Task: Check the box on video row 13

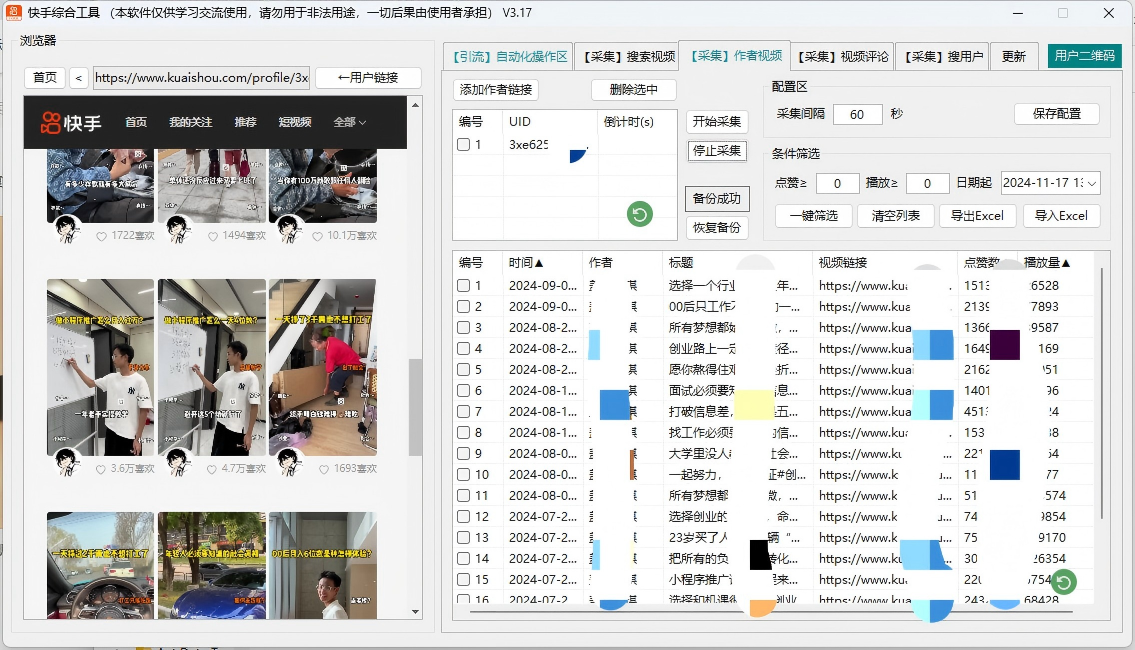Action: (463, 538)
